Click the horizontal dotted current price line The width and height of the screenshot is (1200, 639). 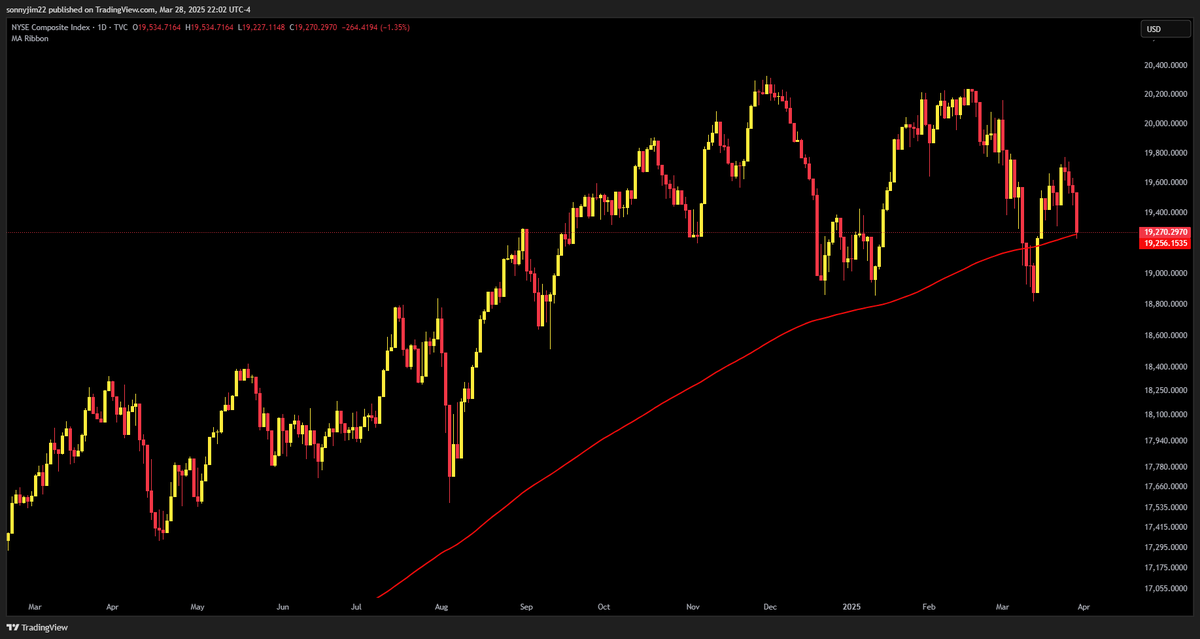[x=570, y=233]
